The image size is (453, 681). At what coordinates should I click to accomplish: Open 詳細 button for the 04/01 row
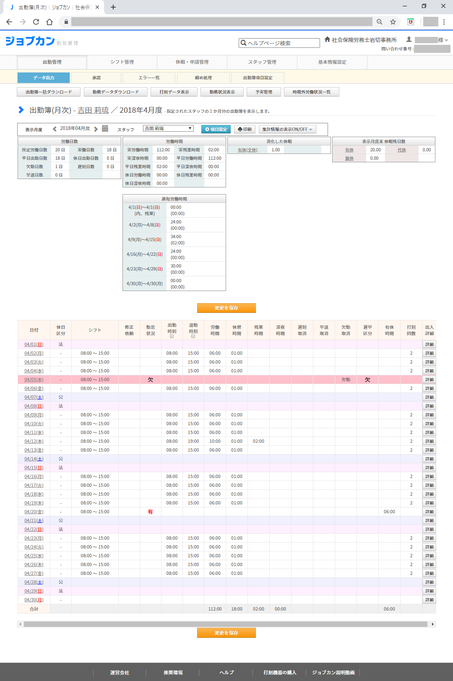pos(429,344)
